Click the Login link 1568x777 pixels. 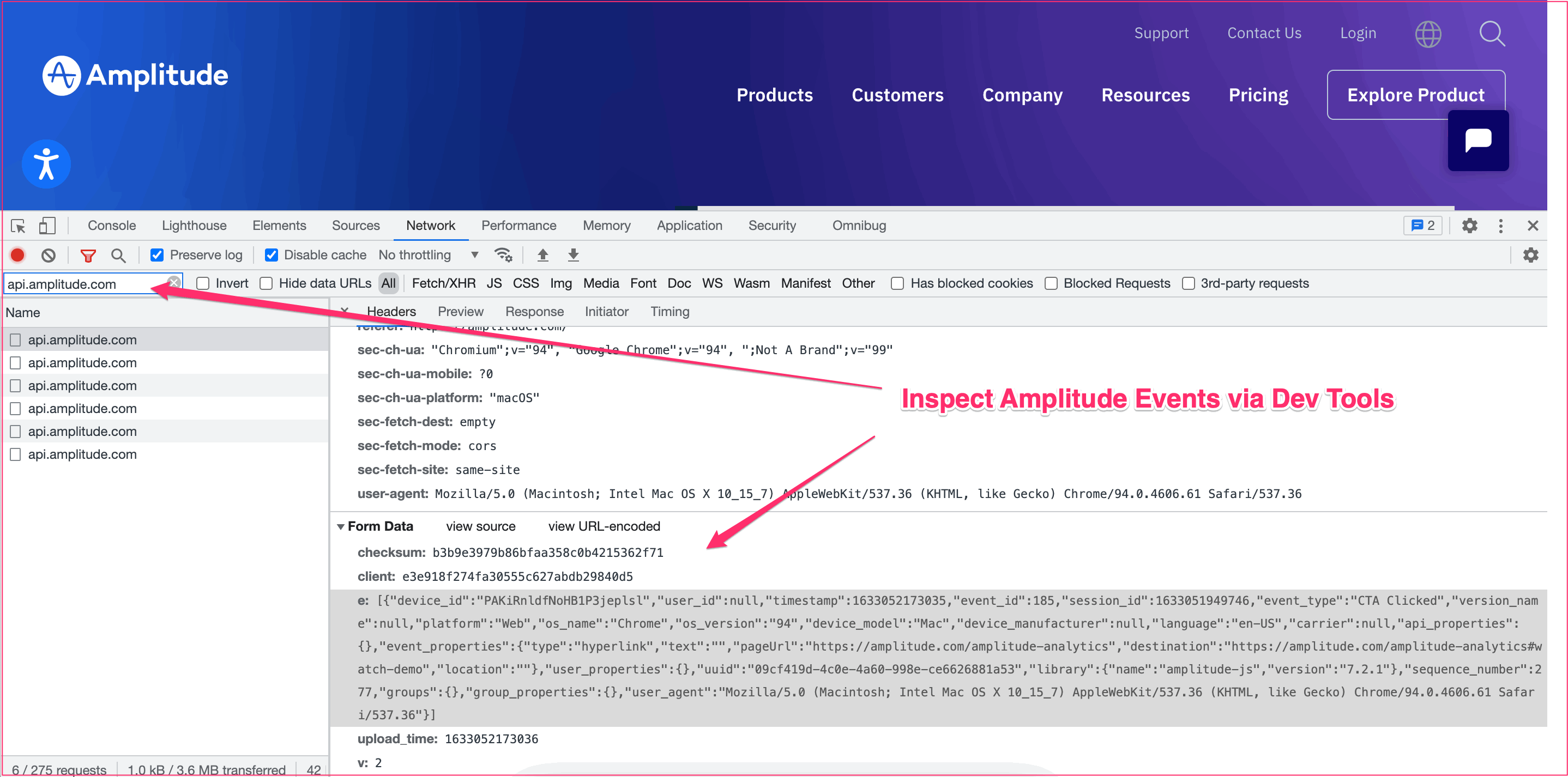[1358, 33]
